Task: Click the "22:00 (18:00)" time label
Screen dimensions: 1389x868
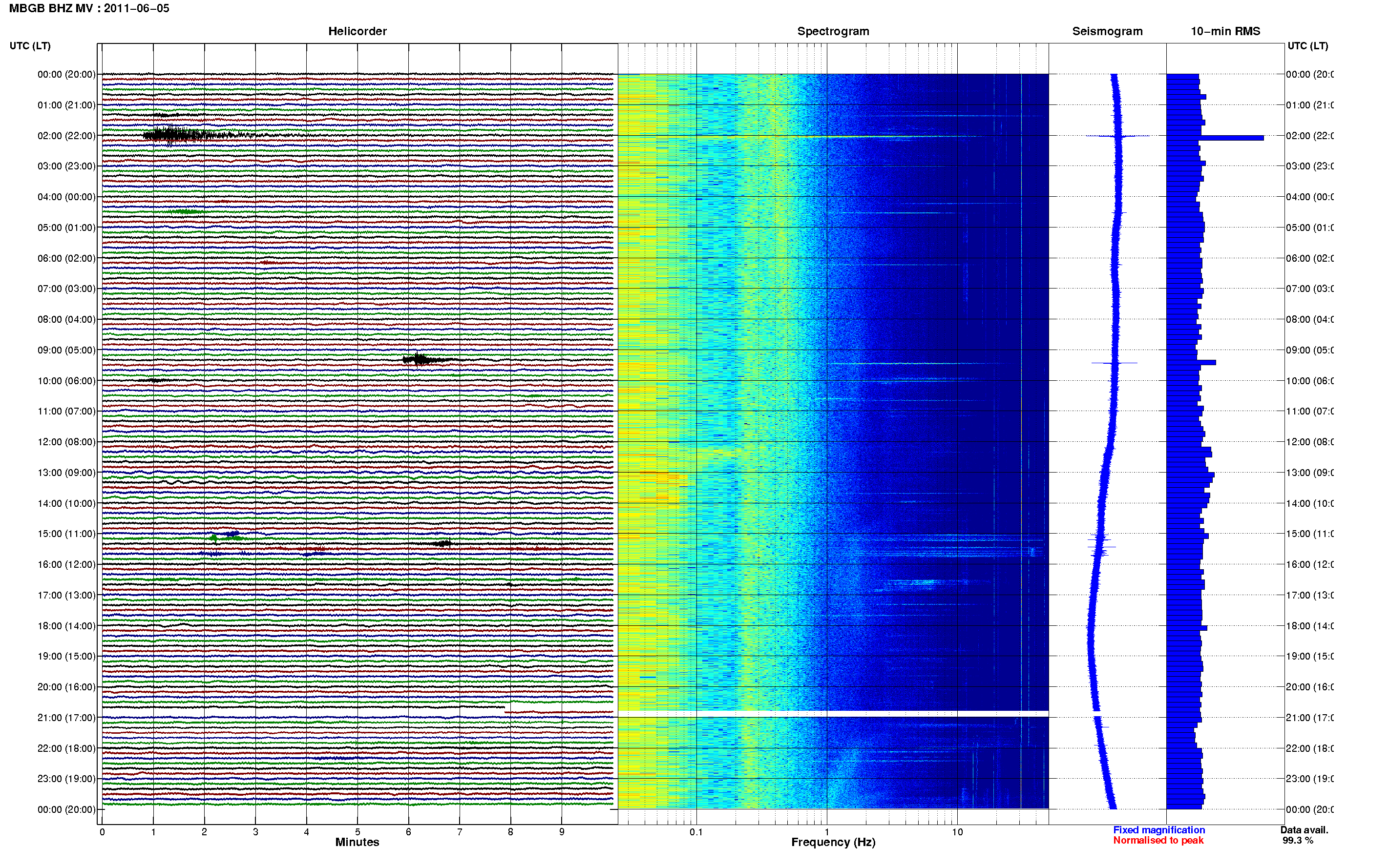Action: 66,748
